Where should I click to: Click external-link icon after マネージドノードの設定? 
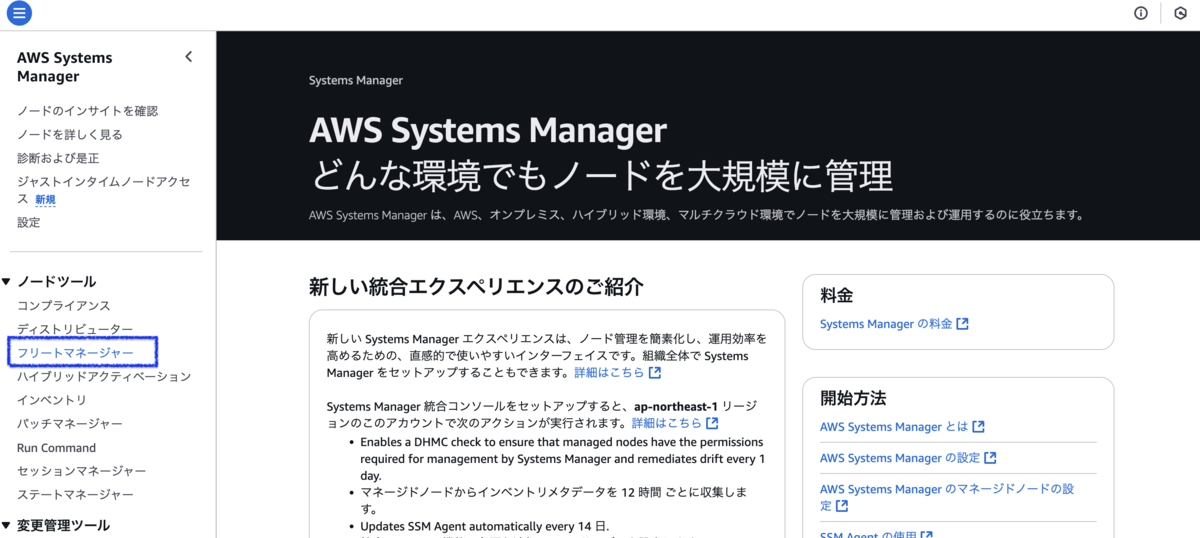(x=841, y=506)
